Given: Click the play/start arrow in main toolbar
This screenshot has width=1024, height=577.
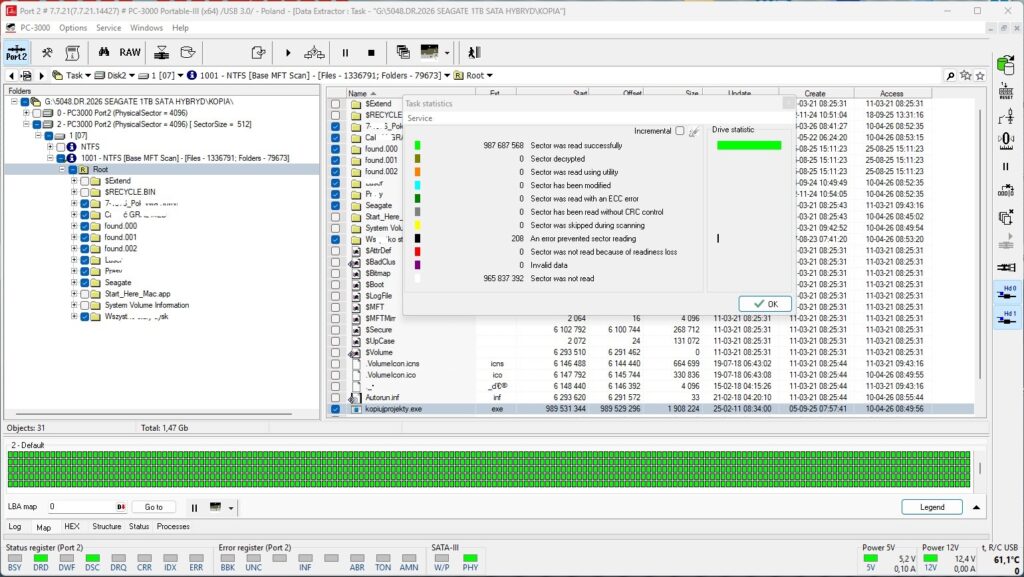Looking at the screenshot, I should [x=288, y=53].
